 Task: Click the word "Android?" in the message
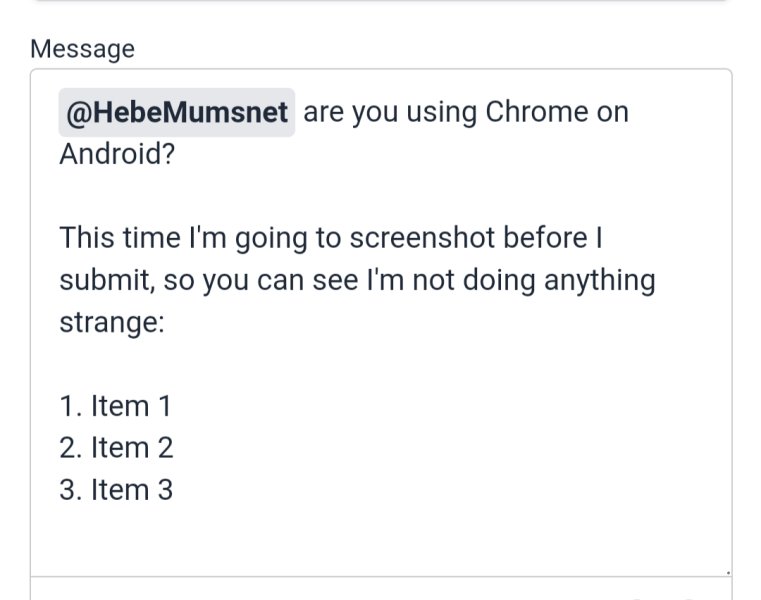(x=116, y=154)
